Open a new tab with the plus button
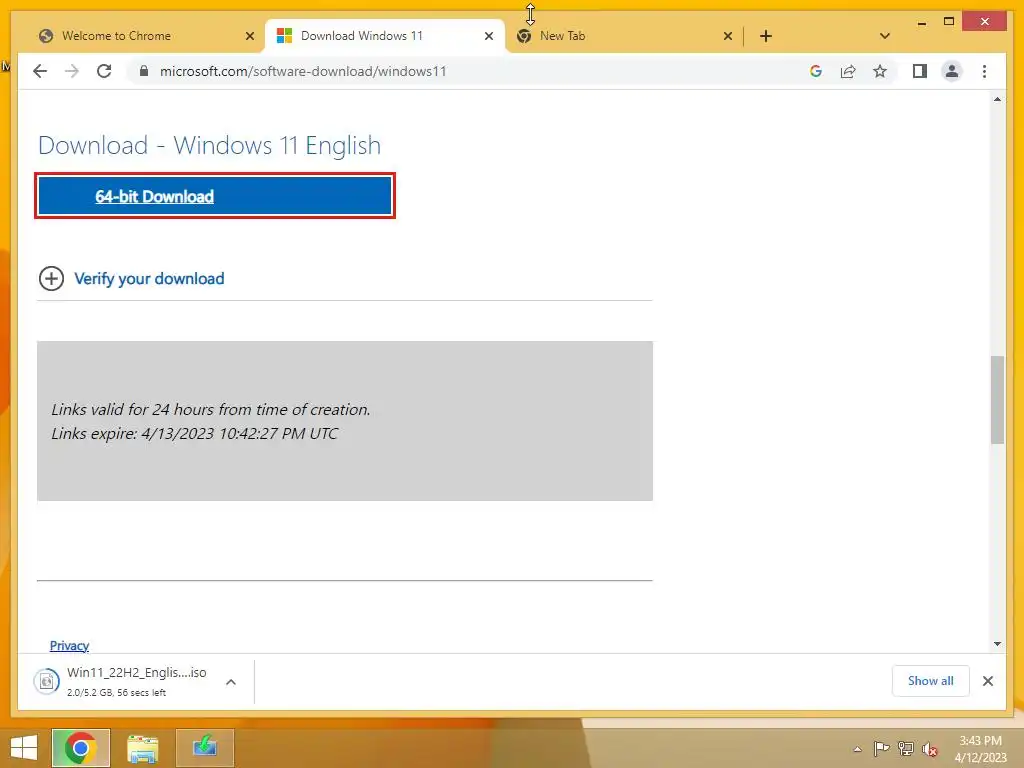The width and height of the screenshot is (1024, 768). coord(766,36)
